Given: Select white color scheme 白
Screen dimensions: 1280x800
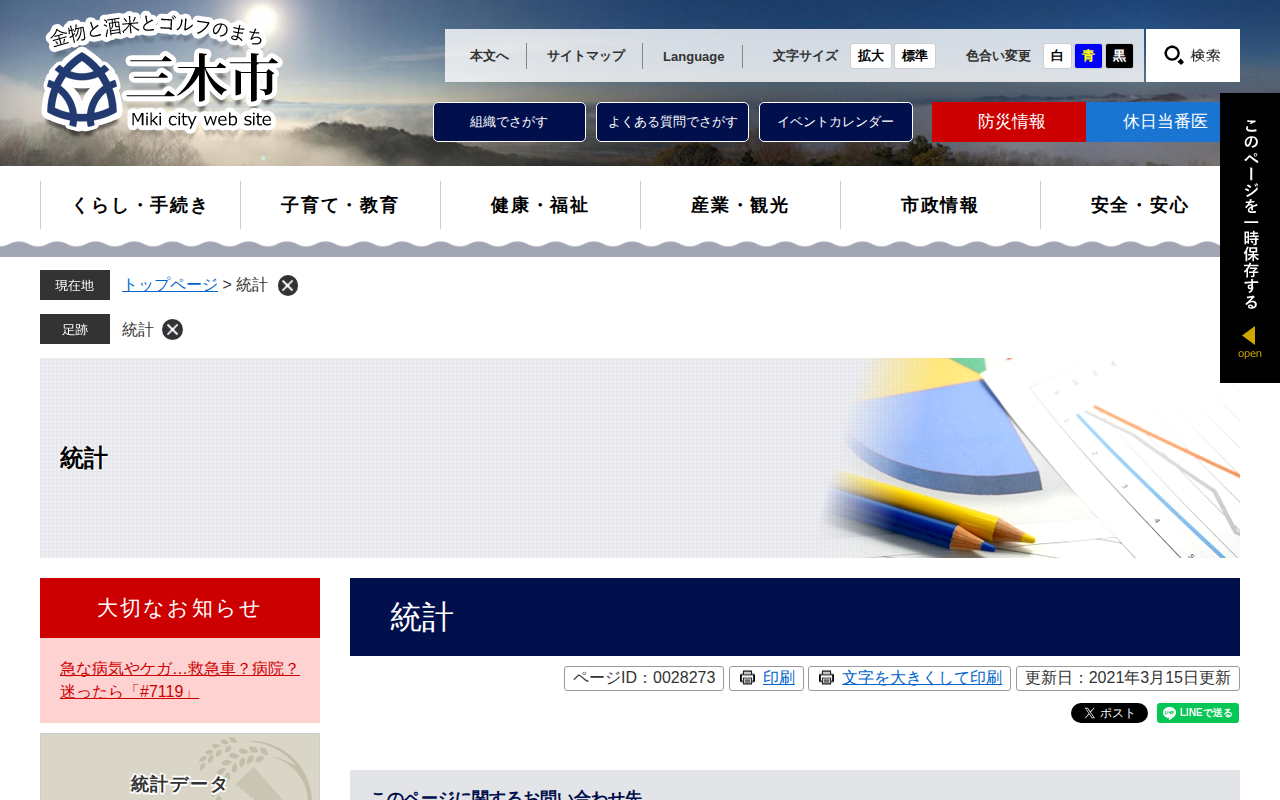Looking at the screenshot, I should (1057, 56).
